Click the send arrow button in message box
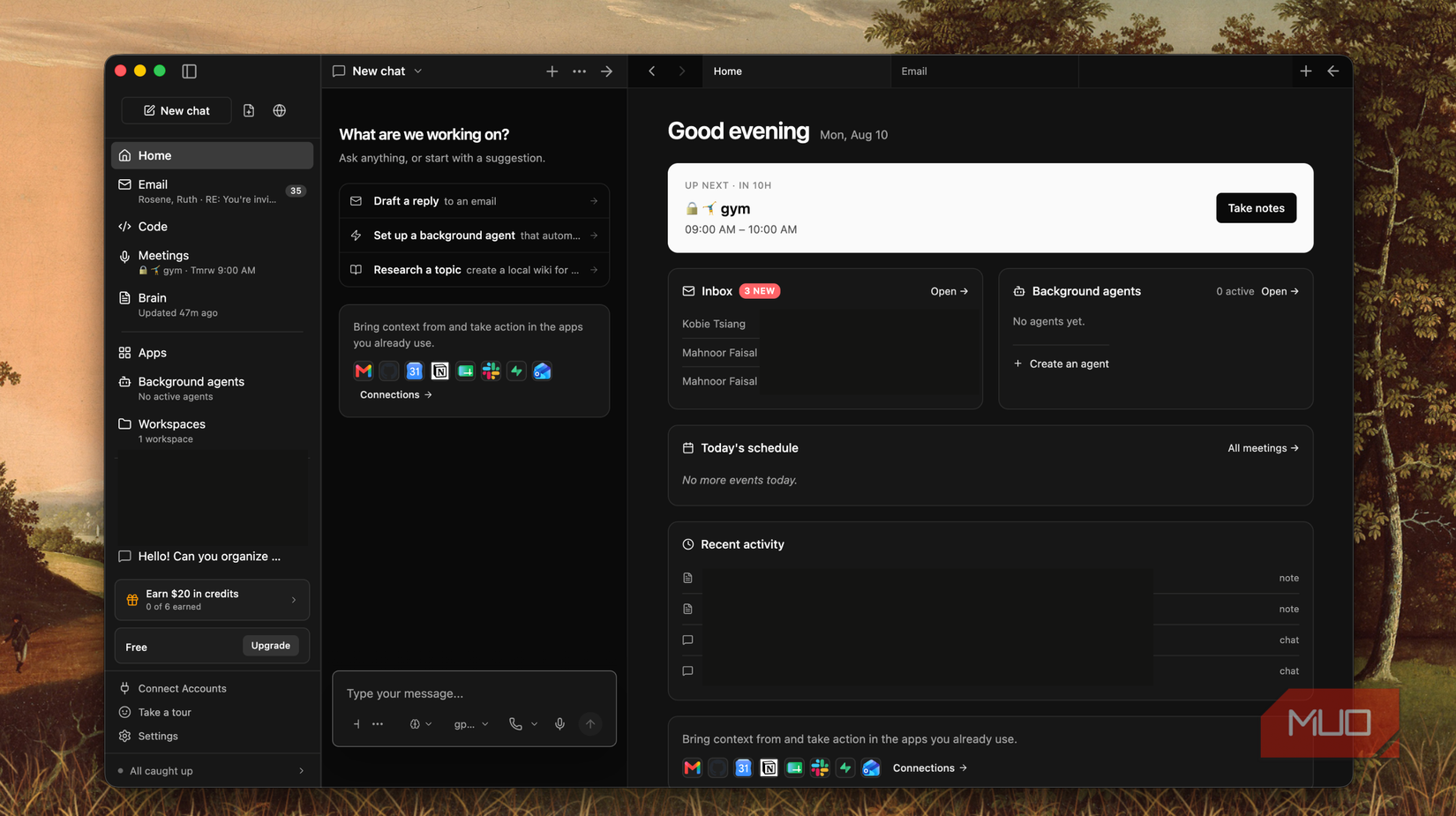Screen dimensions: 1456x816 click(590, 724)
